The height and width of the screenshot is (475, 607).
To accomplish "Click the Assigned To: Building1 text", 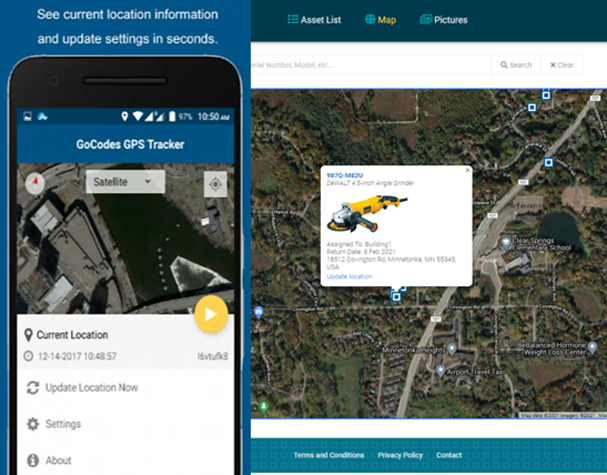I will click(359, 244).
